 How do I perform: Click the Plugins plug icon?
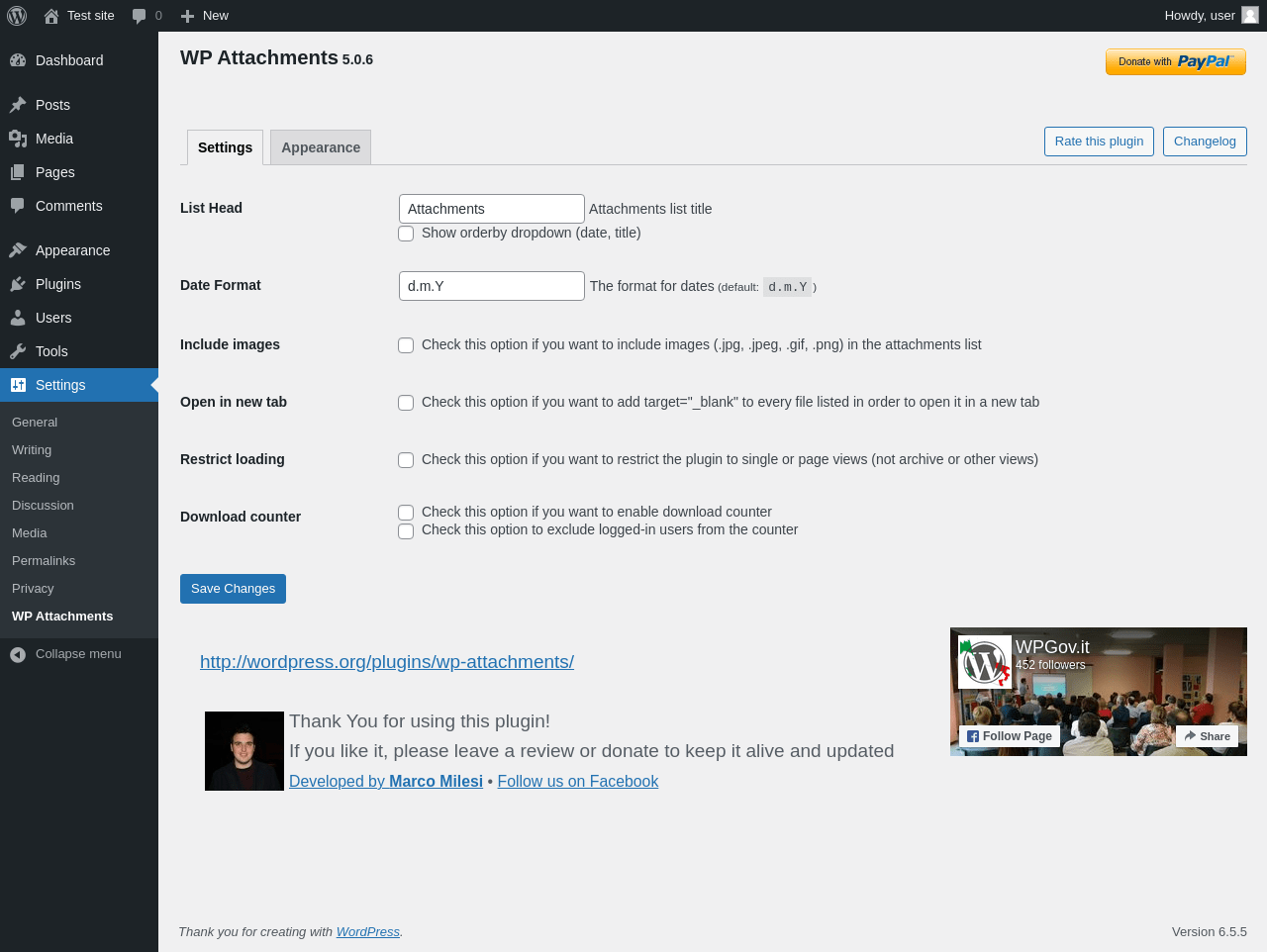coord(18,284)
